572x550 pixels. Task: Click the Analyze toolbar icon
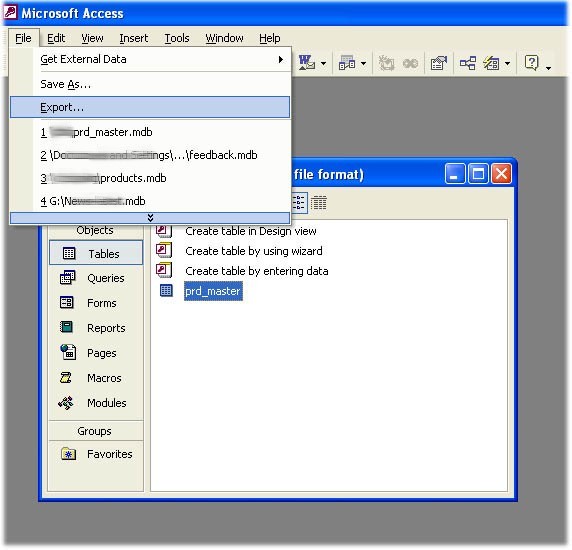pos(347,63)
